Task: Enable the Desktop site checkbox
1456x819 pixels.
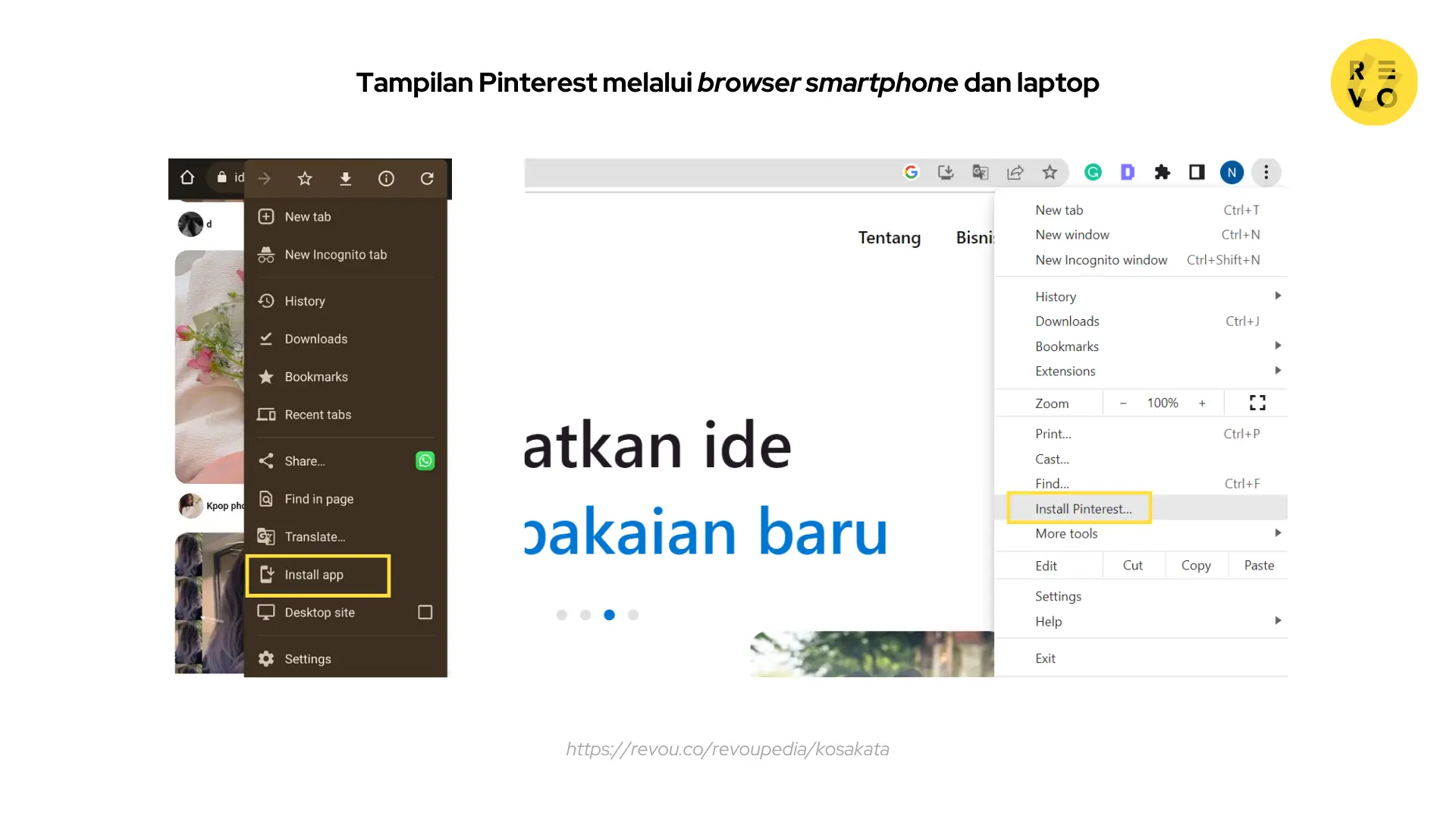Action: 425,612
